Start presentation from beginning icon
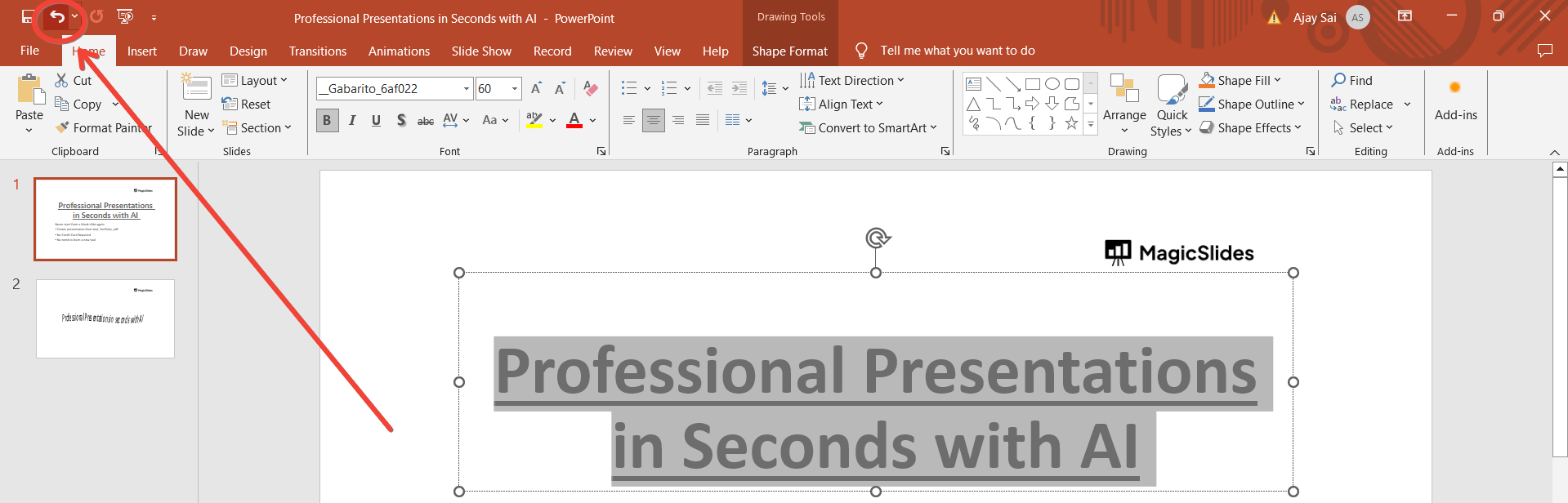The height and width of the screenshot is (503, 1568). (x=125, y=16)
